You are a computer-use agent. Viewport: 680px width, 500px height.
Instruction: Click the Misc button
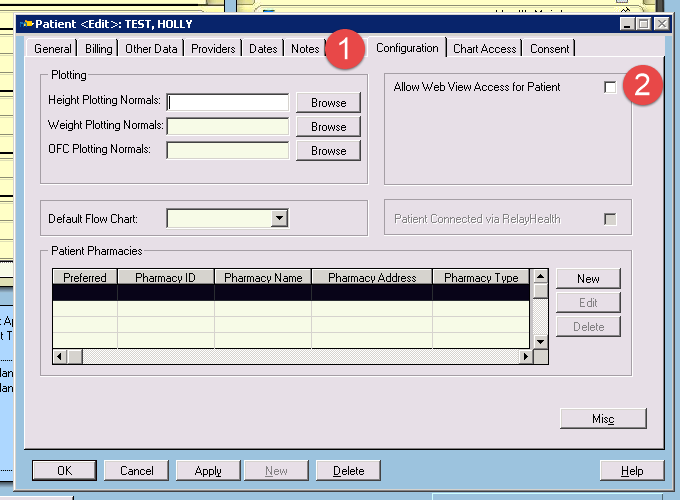point(603,419)
